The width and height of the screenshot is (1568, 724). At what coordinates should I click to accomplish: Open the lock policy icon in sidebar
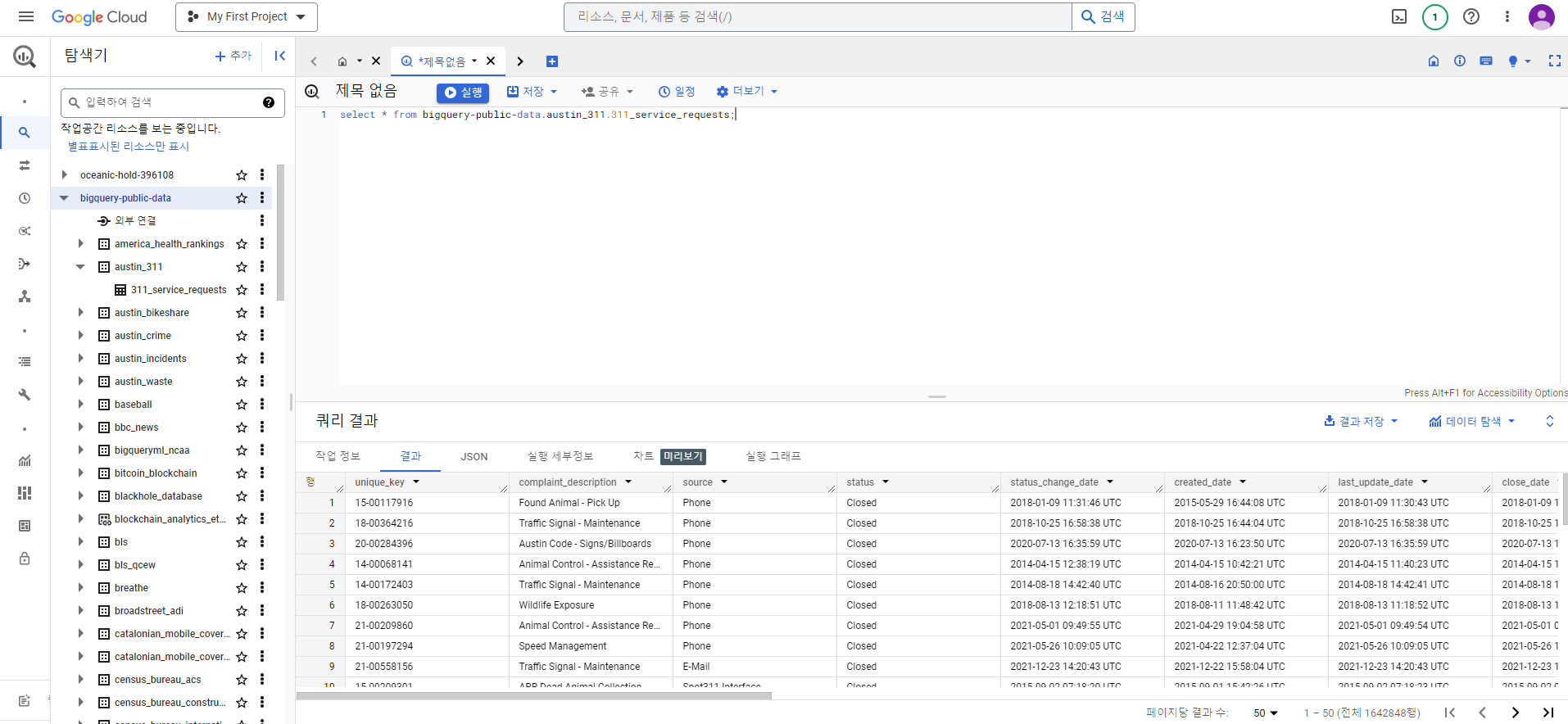coord(25,559)
